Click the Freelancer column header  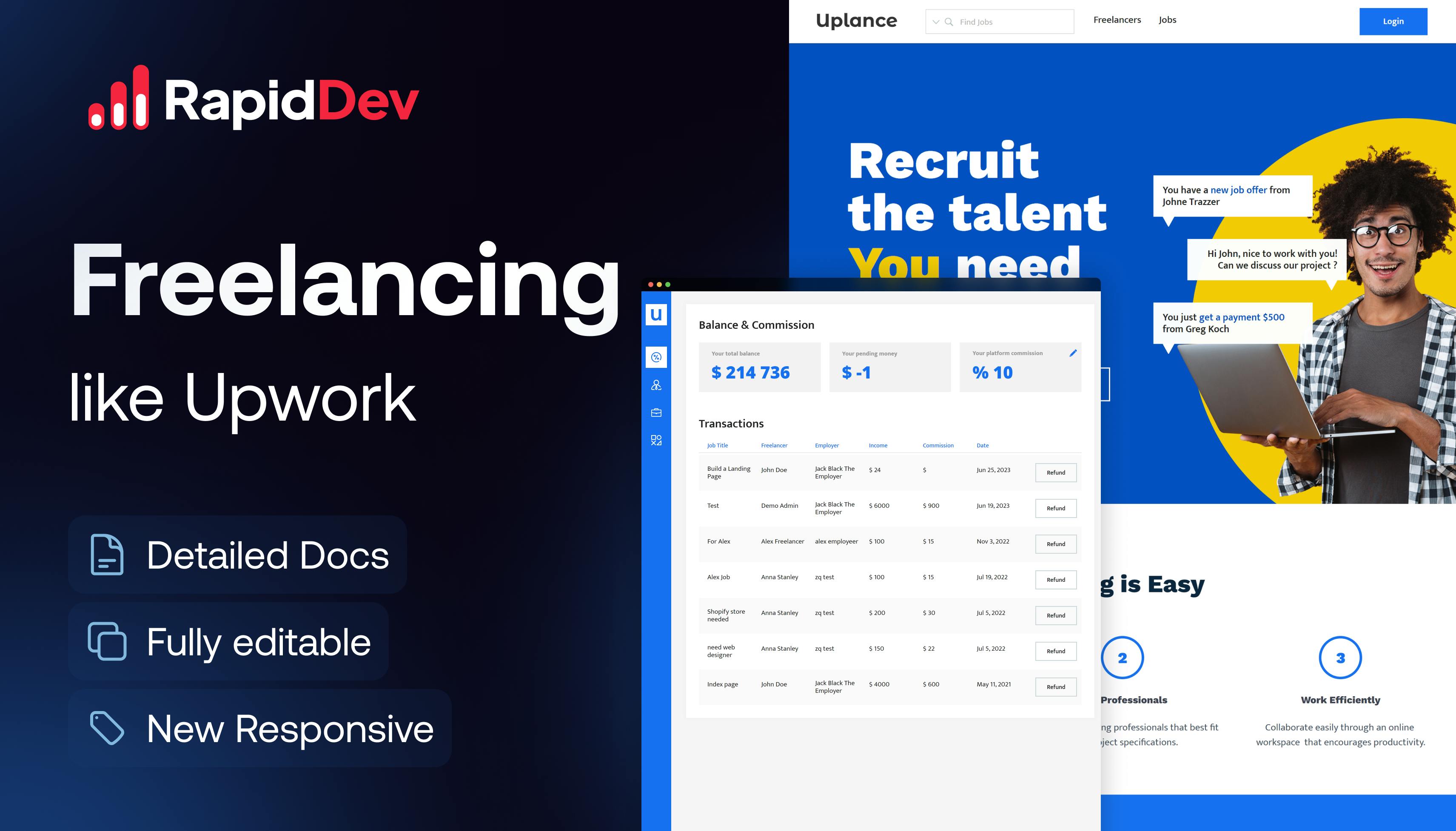click(x=774, y=446)
